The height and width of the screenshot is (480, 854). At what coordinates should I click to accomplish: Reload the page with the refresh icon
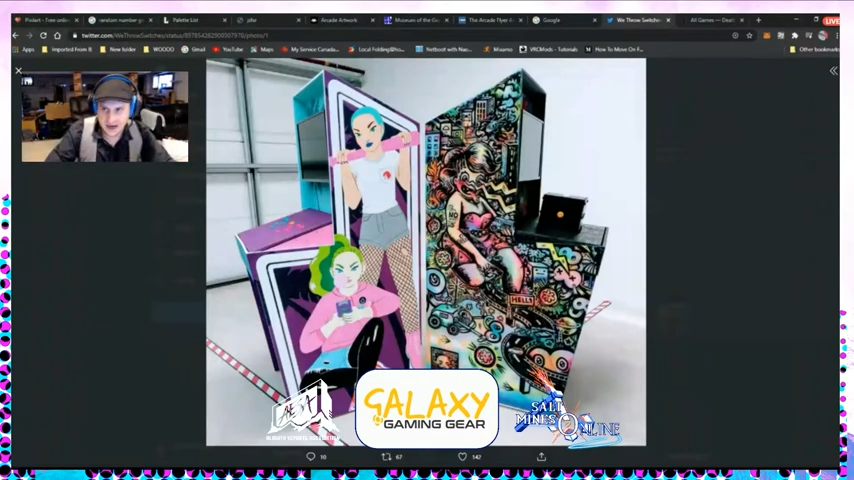tap(44, 35)
